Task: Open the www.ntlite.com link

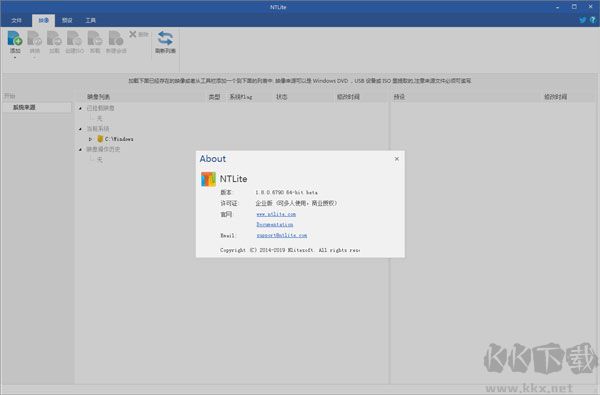Action: point(276,214)
